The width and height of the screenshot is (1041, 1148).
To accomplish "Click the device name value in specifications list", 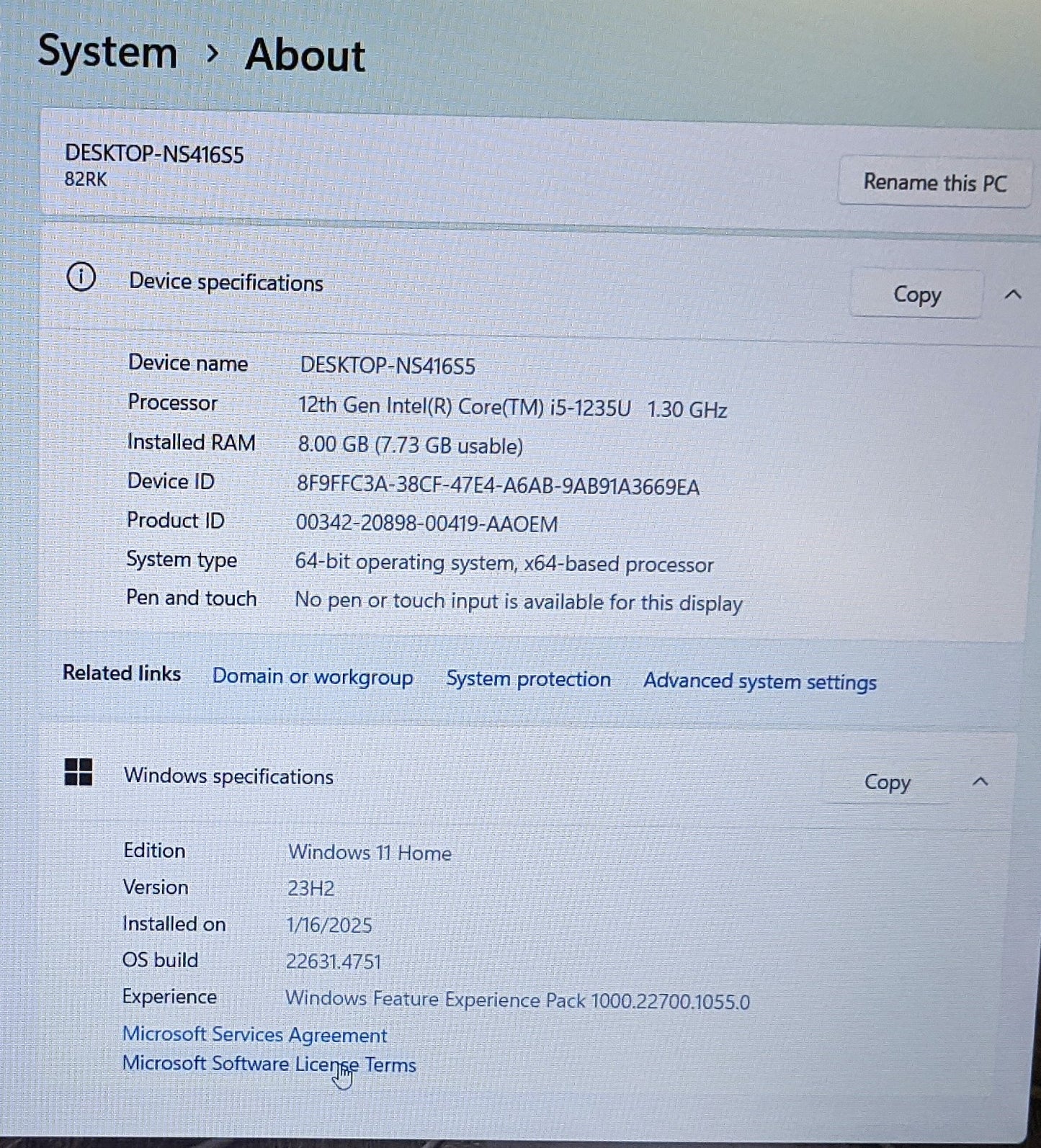I will click(x=388, y=366).
